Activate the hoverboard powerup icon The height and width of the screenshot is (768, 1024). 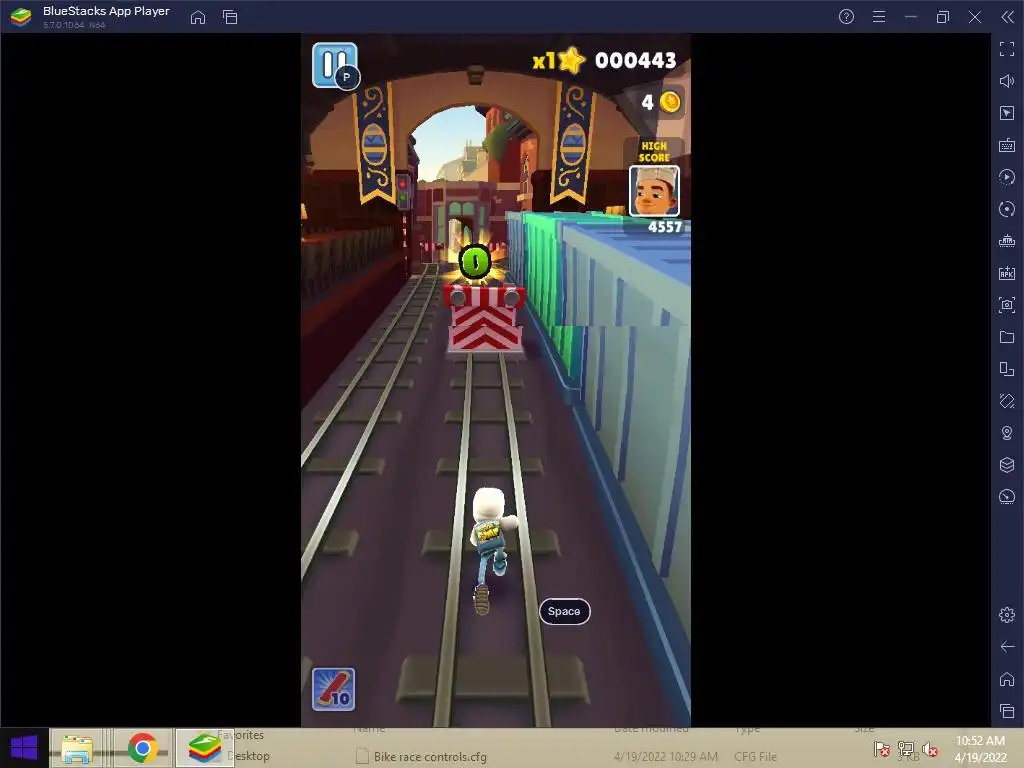333,689
